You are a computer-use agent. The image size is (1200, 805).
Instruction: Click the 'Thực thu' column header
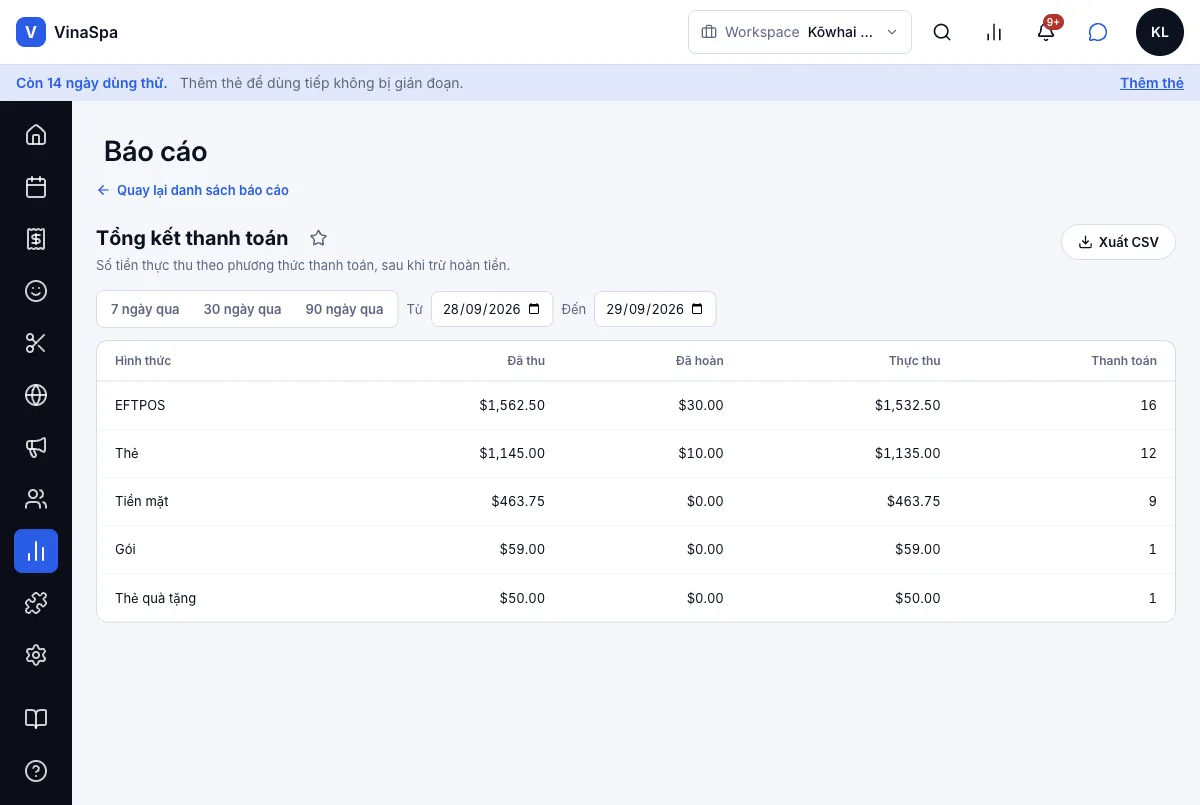tap(915, 361)
